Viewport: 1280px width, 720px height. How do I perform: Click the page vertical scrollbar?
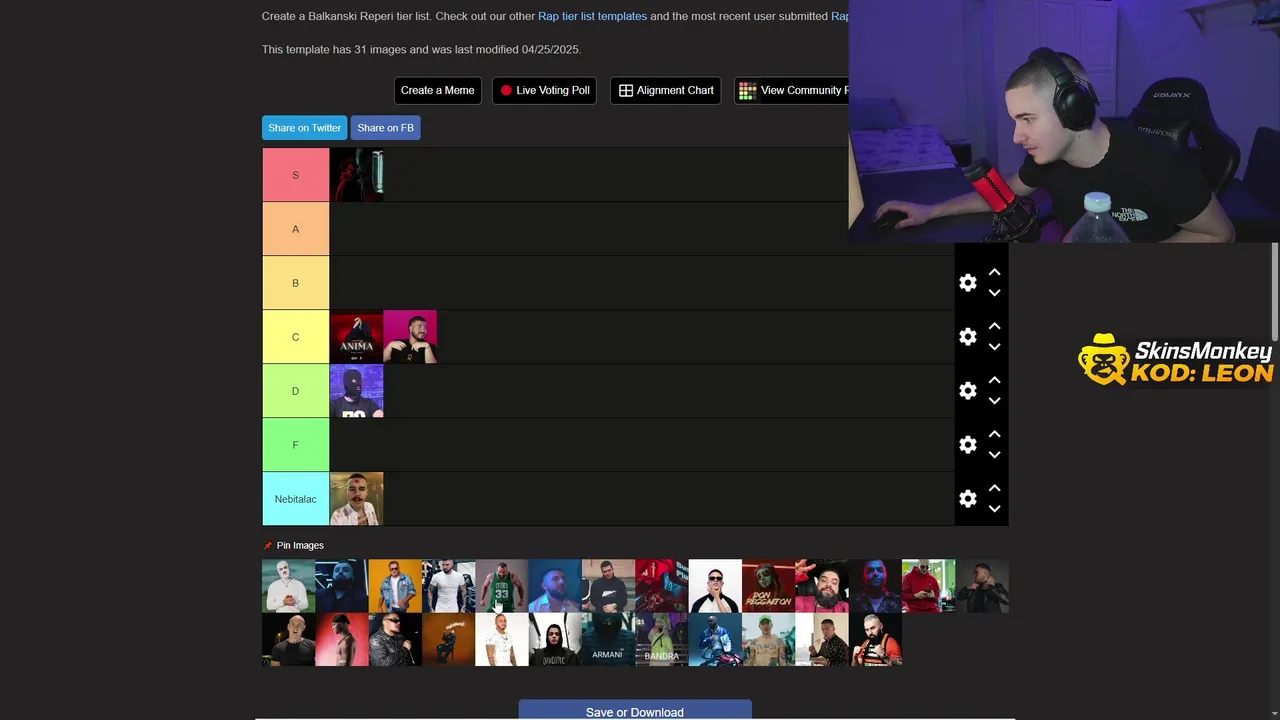(1274, 290)
